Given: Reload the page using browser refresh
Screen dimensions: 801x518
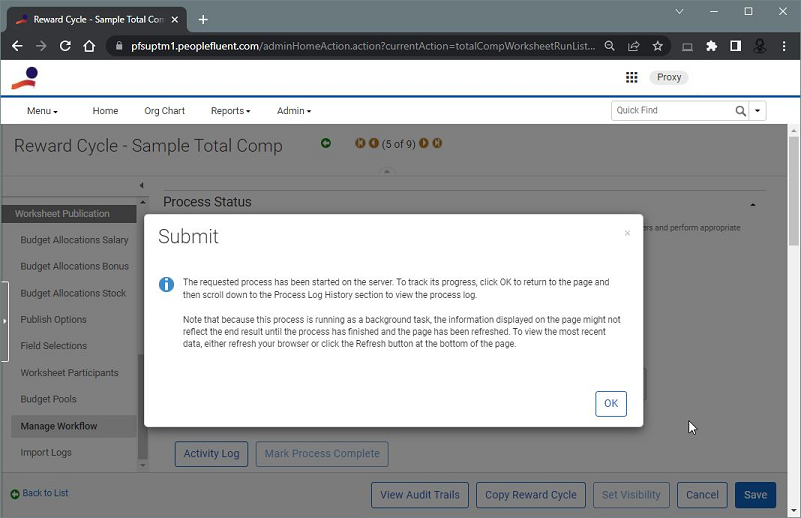Looking at the screenshot, I should coord(65,46).
